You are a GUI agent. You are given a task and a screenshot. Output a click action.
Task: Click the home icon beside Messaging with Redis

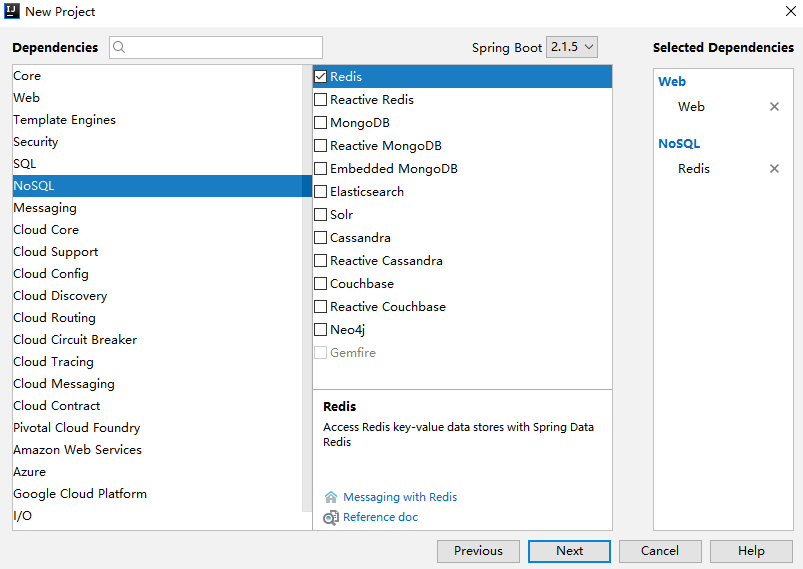pyautogui.click(x=331, y=497)
